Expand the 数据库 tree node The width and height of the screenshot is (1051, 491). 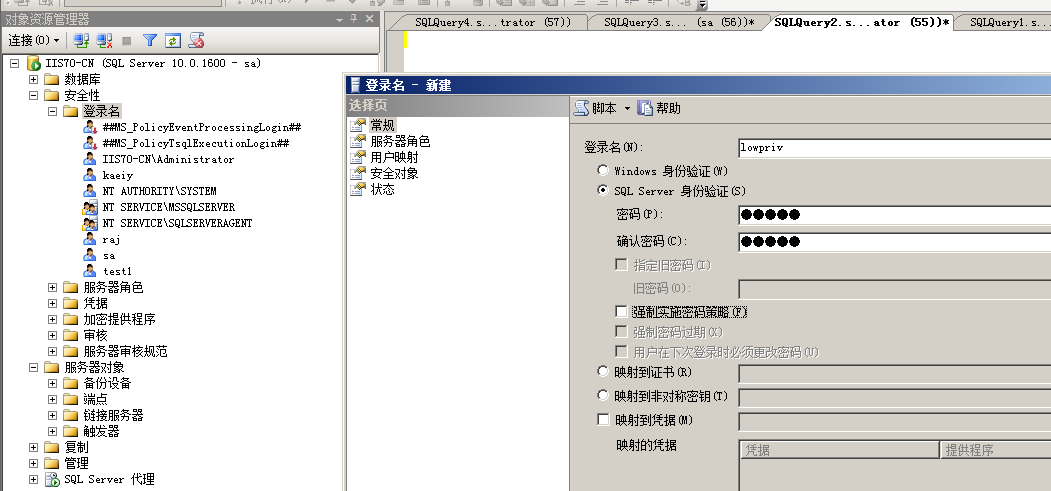click(x=34, y=80)
